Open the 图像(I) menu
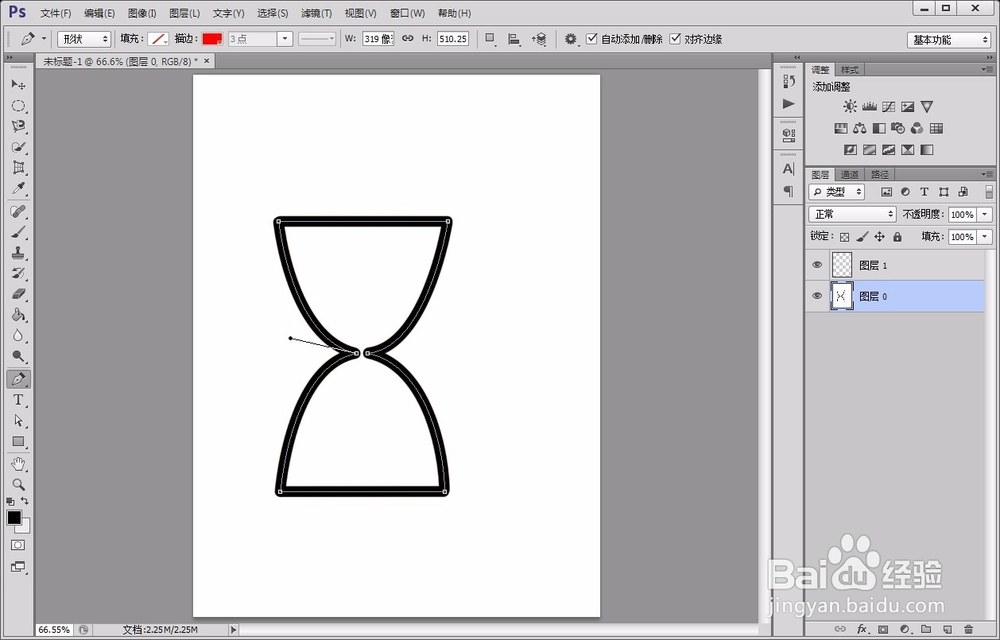 [142, 13]
